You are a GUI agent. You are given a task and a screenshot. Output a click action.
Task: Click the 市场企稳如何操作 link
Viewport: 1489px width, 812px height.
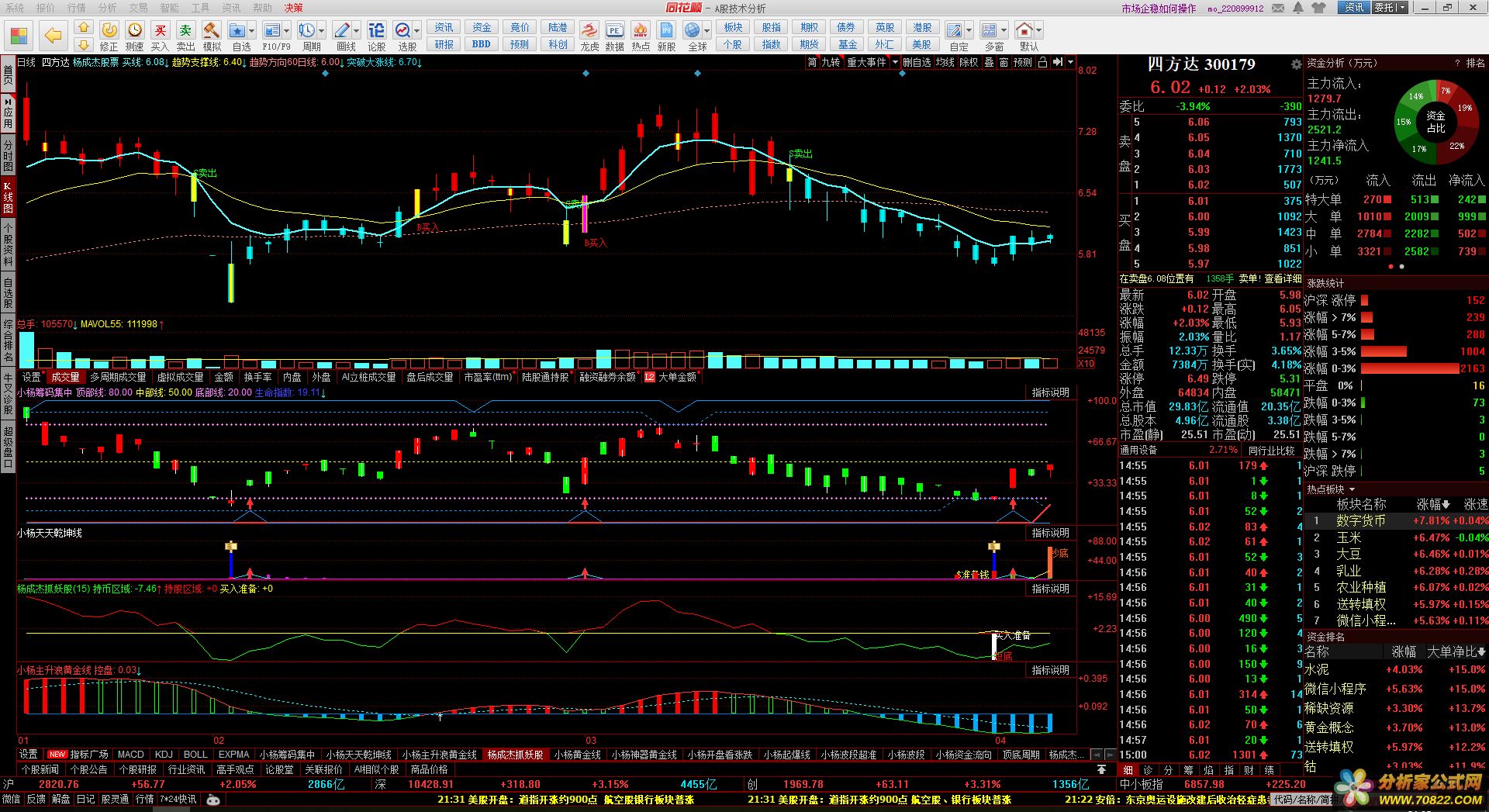[x=1159, y=9]
